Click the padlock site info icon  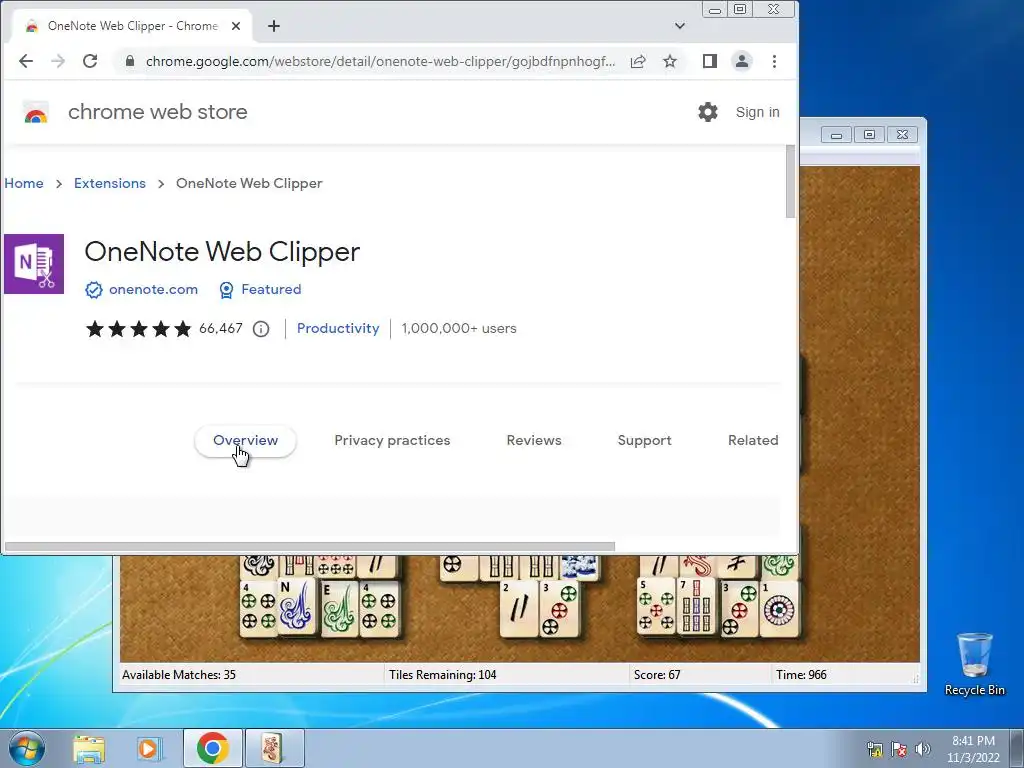[130, 61]
